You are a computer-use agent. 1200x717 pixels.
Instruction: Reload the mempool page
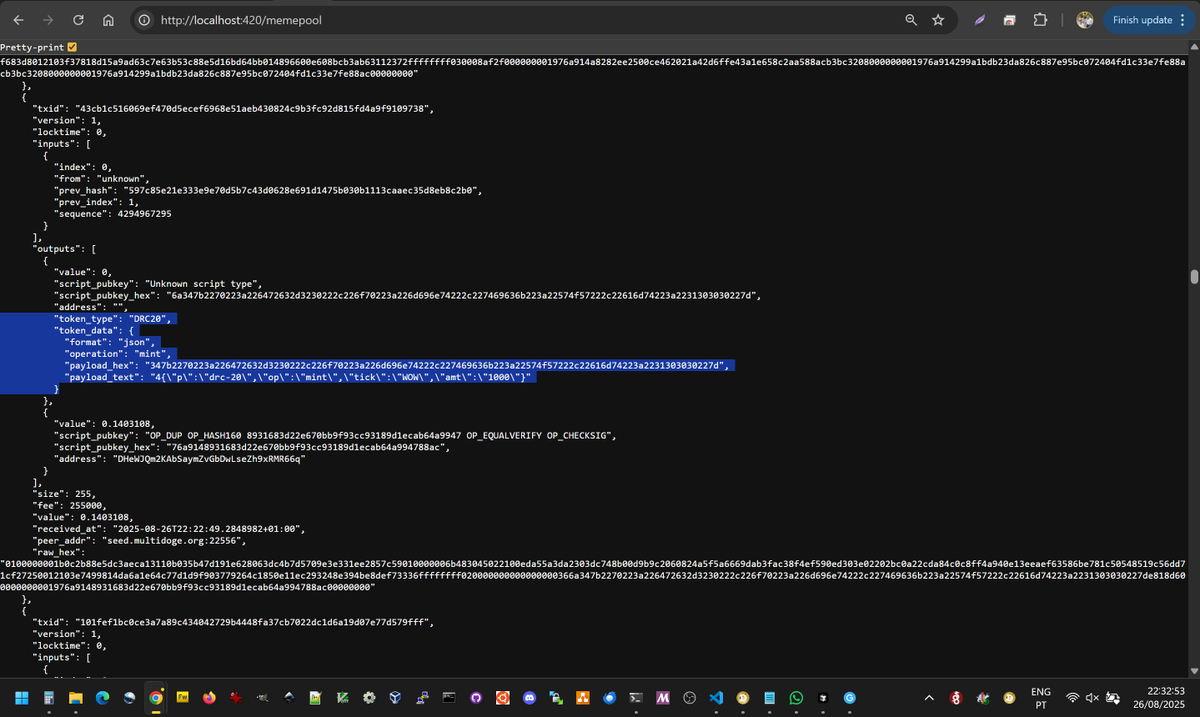point(78,20)
